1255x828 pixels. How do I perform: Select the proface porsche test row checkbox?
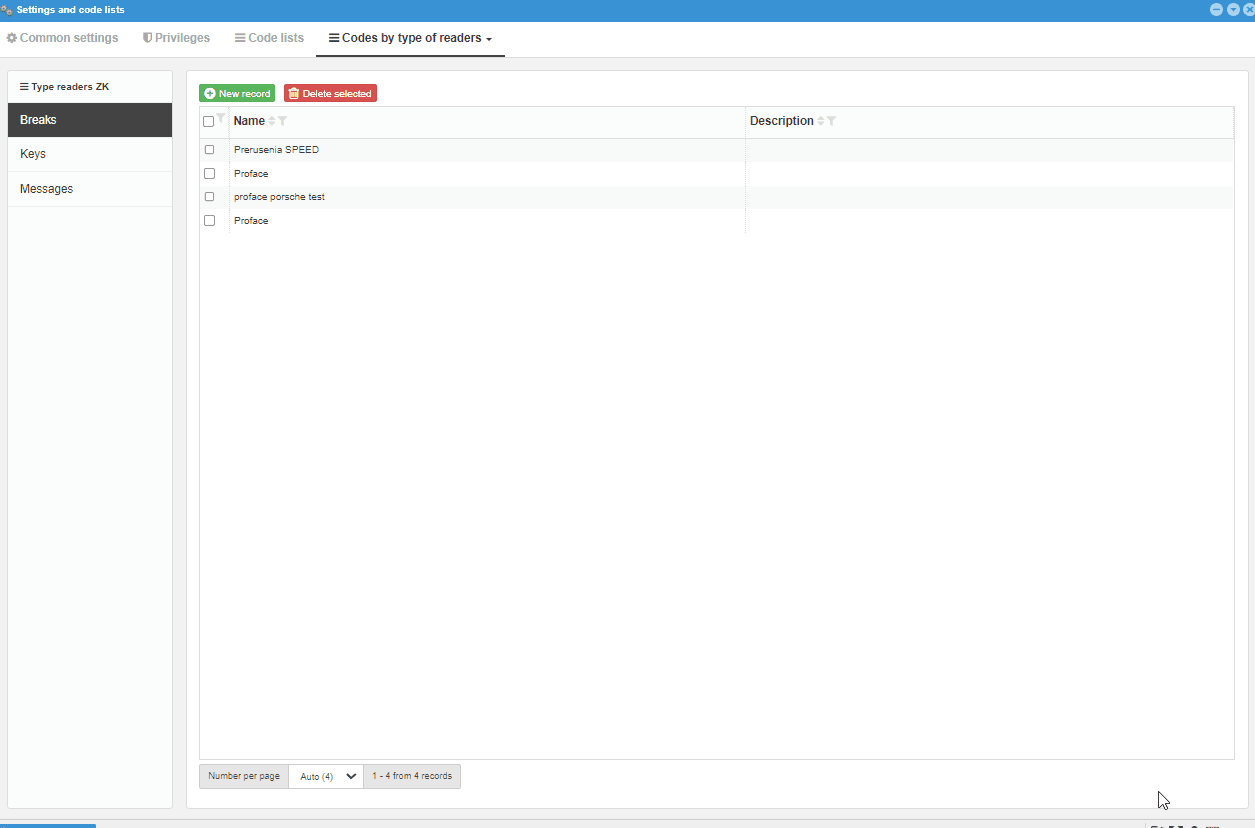tap(209, 197)
